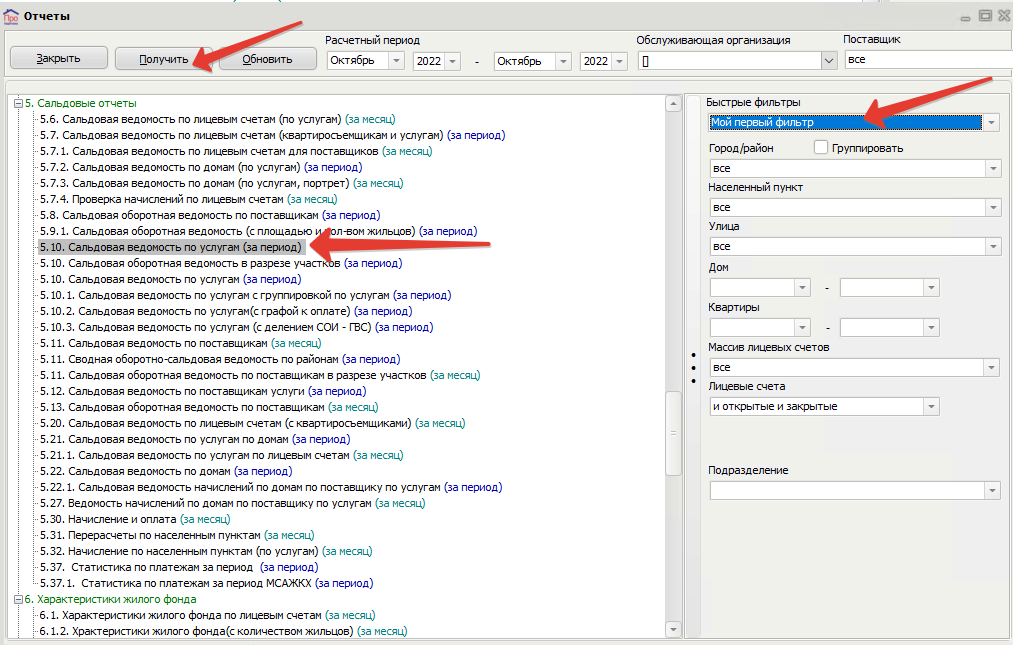
Task: Open the Массив лицевых счетов dropdown
Action: [x=992, y=368]
